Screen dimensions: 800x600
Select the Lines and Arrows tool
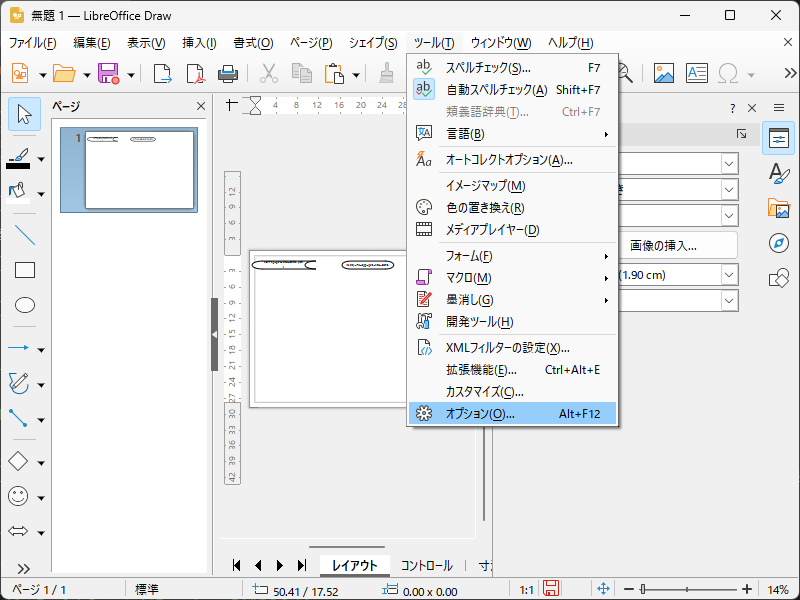tap(19, 348)
